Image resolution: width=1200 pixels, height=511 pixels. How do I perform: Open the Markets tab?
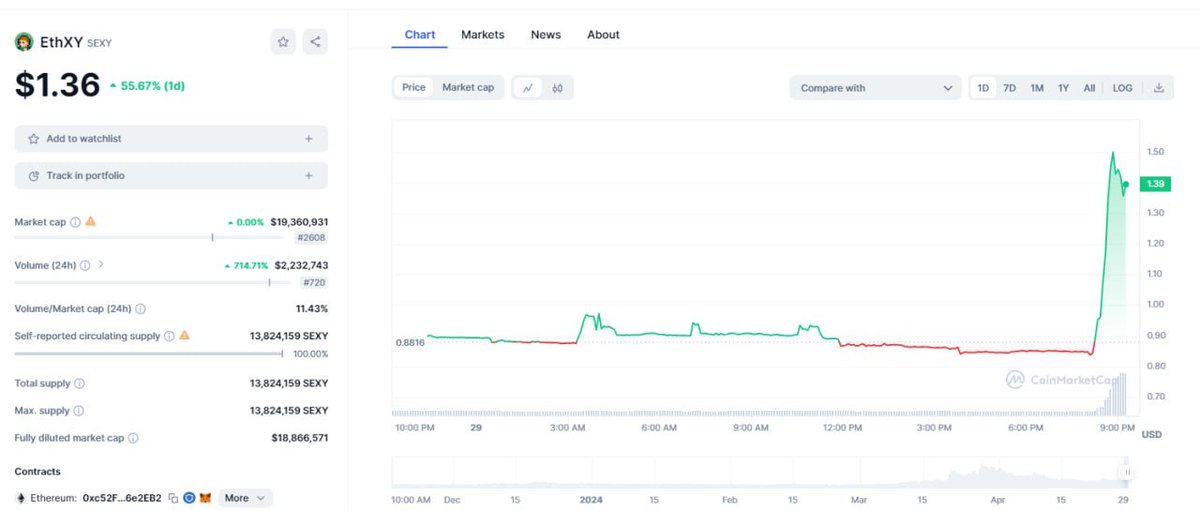point(483,35)
